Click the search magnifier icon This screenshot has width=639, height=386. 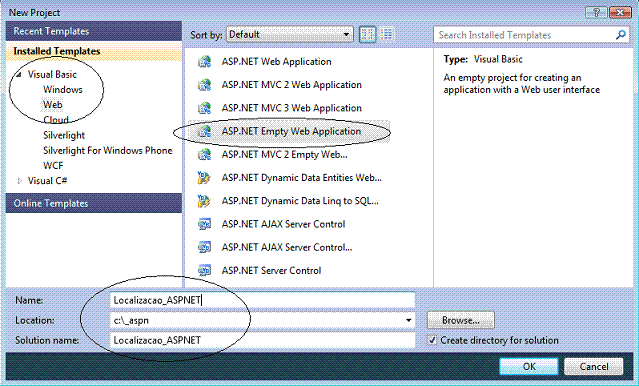621,35
